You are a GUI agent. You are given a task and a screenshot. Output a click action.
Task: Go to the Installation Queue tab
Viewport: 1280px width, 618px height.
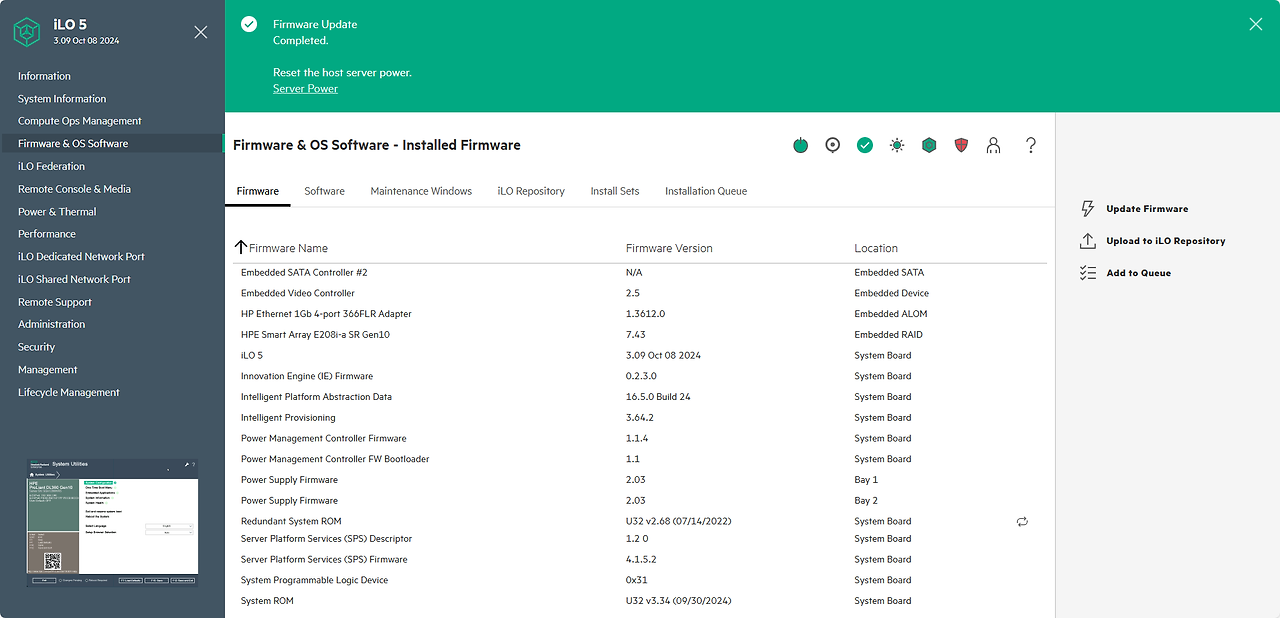click(x=706, y=190)
